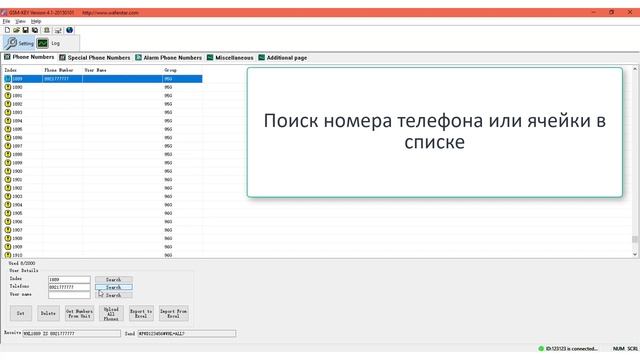Open a file with the folder toolbar icon
Image resolution: width=640 pixels, height=360 pixels.
(x=16, y=30)
